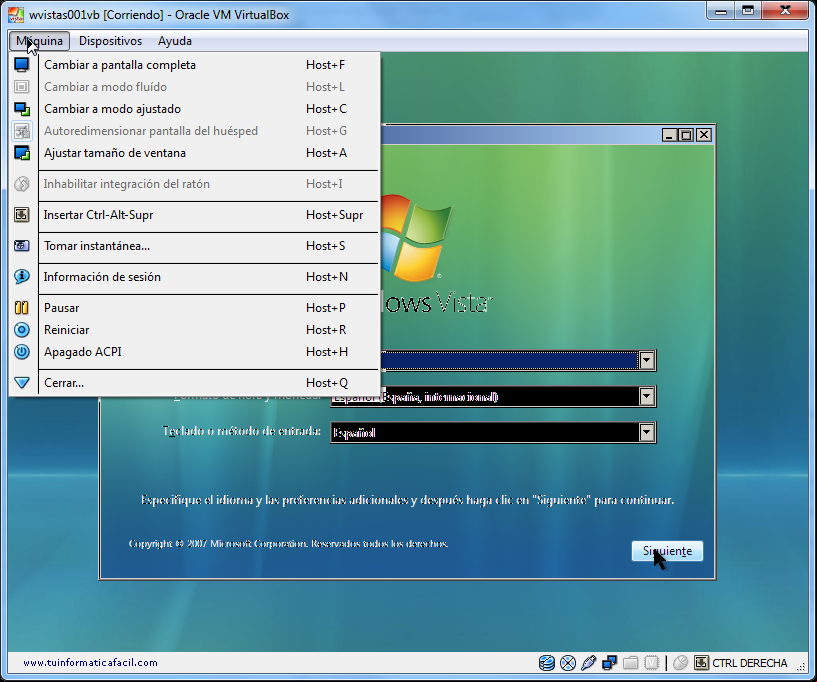The width and height of the screenshot is (817, 682).
Task: Maximize the Vista setup dialog
Action: click(686, 135)
